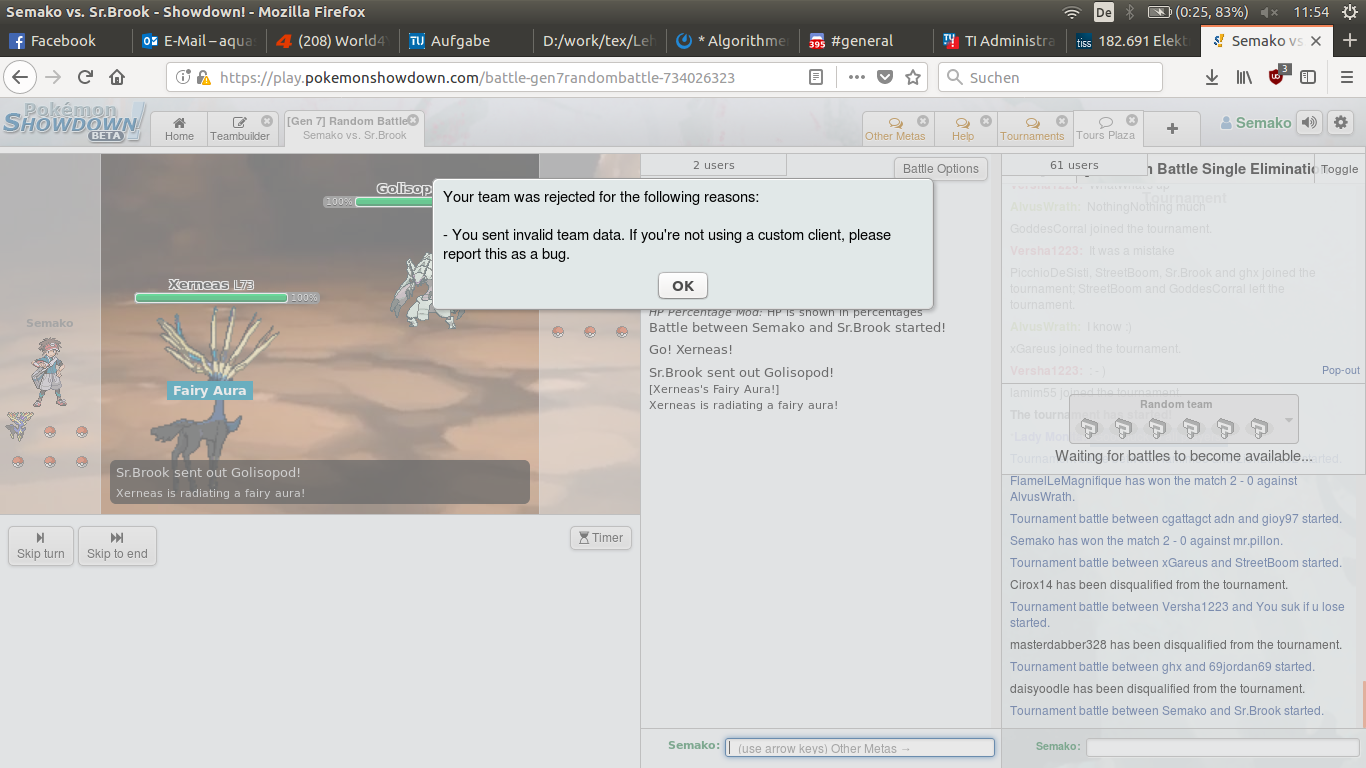Switch to Help chat tab
The height and width of the screenshot is (768, 1366).
[963, 129]
